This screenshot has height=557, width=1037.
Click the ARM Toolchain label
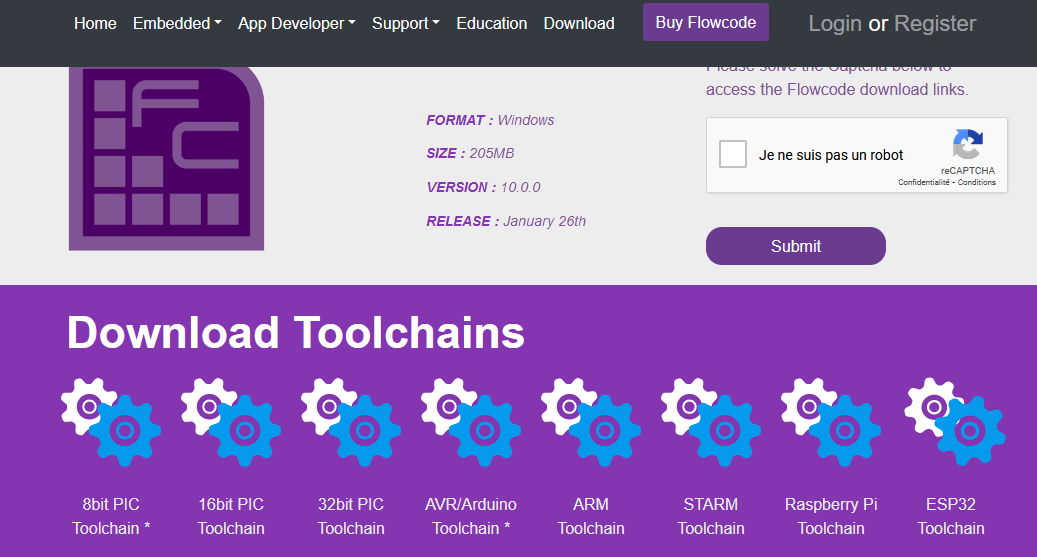591,516
